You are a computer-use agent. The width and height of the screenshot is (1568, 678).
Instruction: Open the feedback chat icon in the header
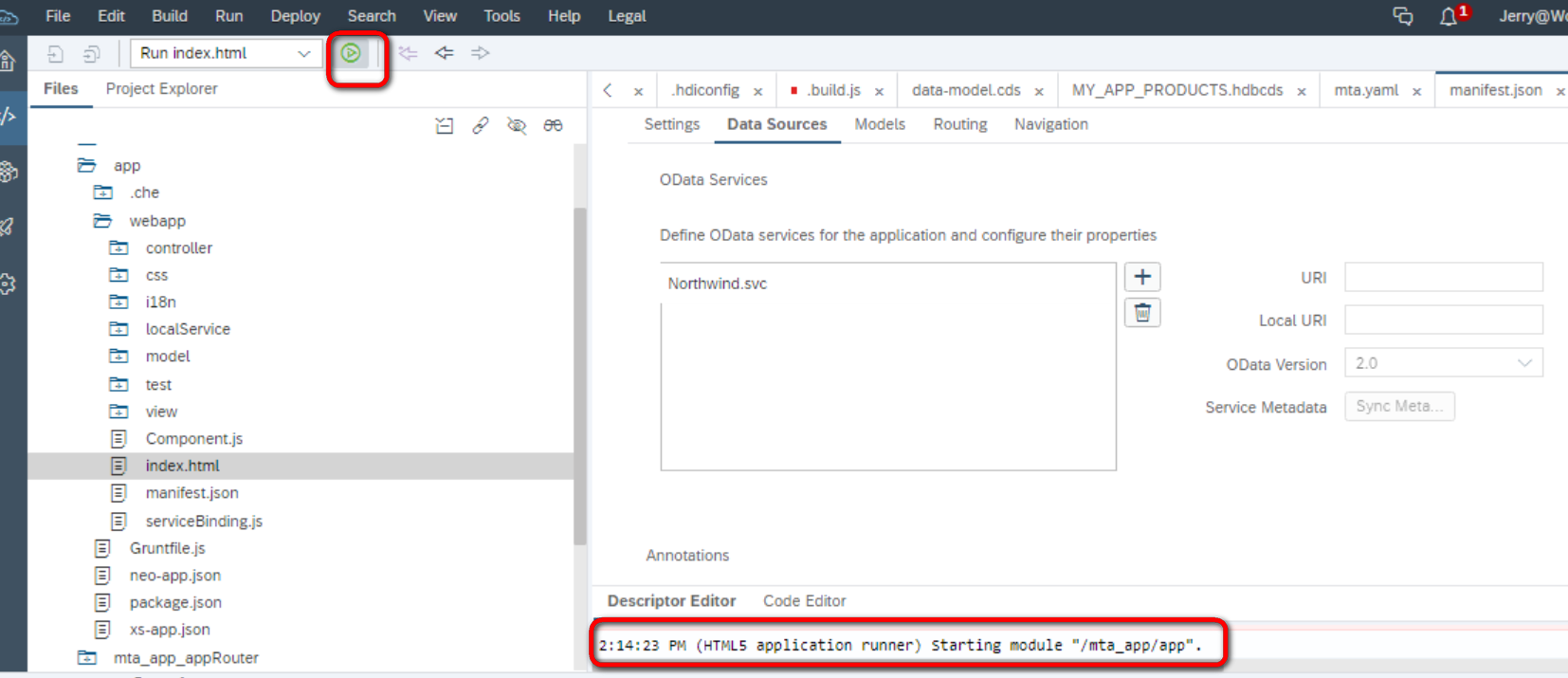click(1402, 16)
